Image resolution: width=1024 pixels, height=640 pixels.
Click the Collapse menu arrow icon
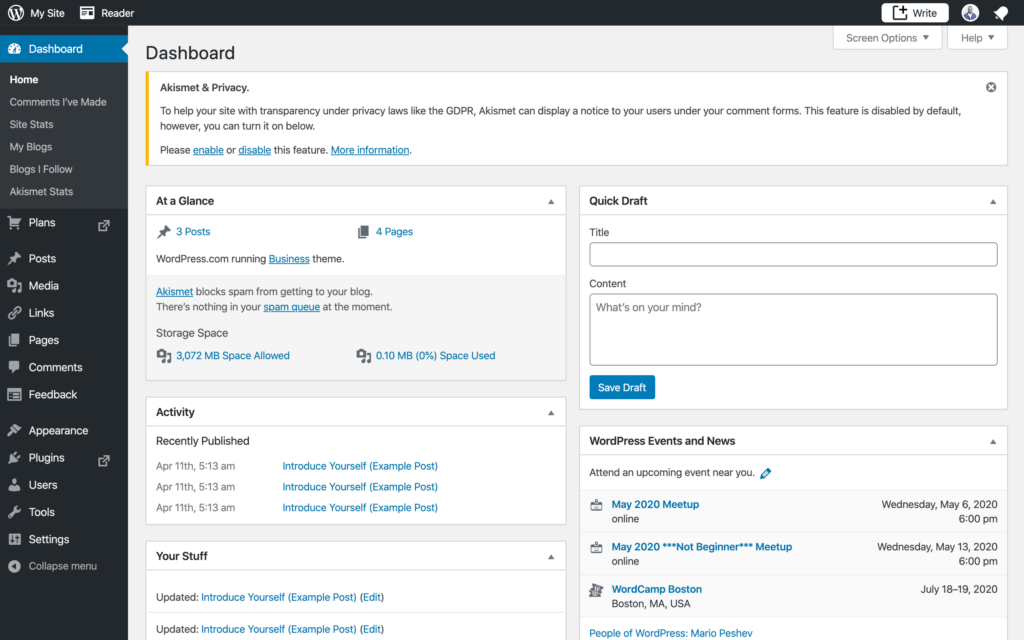click(x=14, y=566)
